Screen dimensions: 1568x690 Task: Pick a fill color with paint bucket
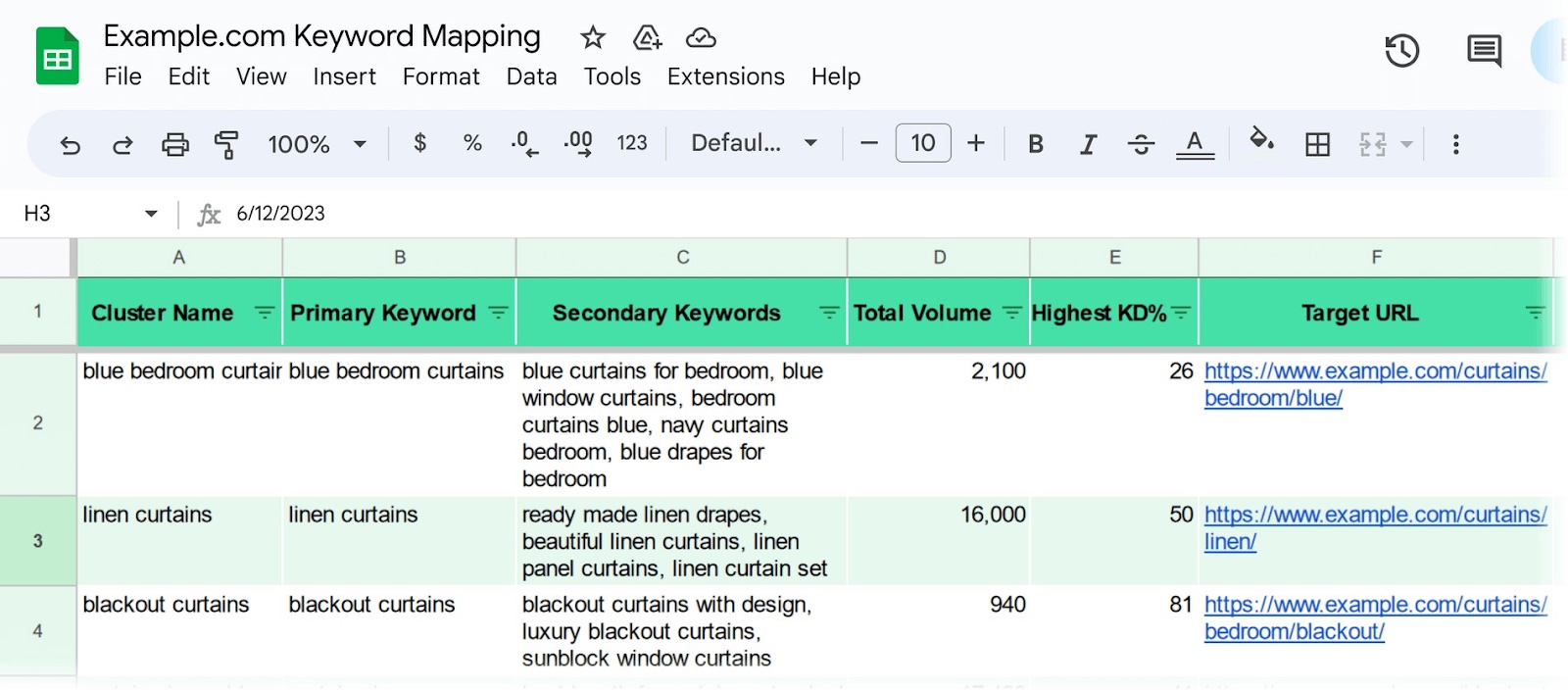1261,140
